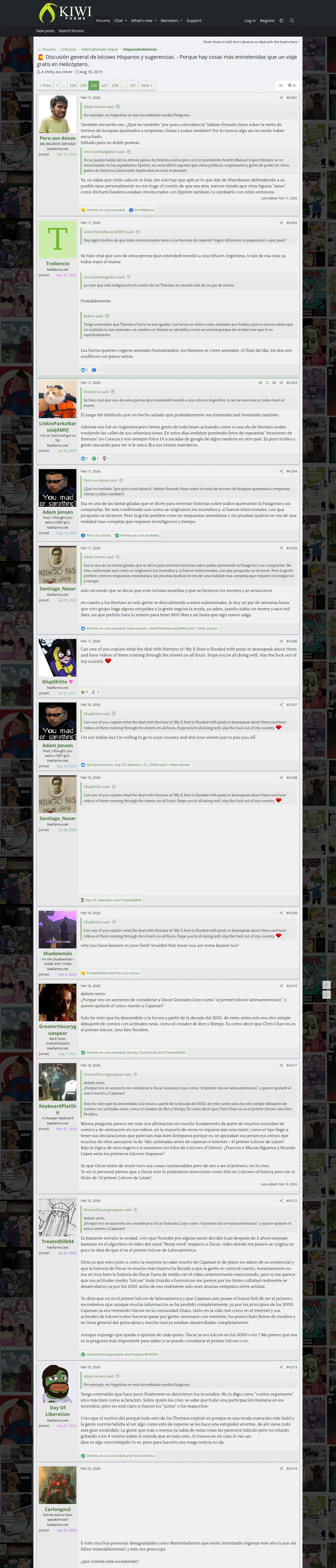Screen dimensions: 336x1568
Task: Go to the Criticism breadcrumb
Action: 68,49
